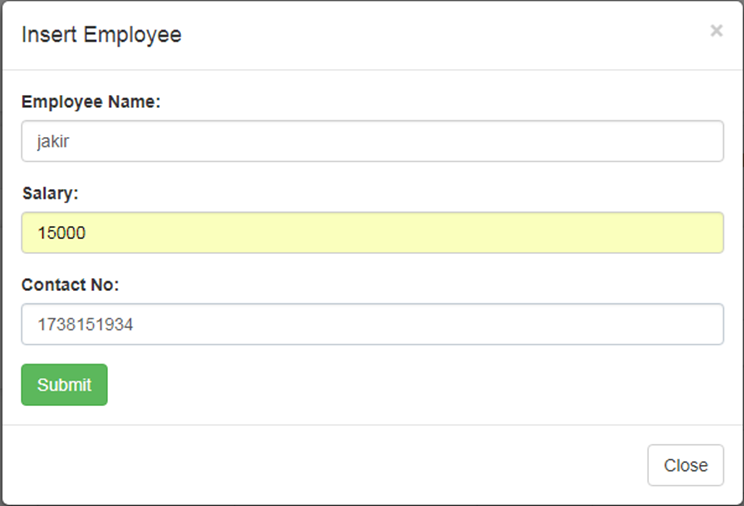Click empty space in the modal footer
This screenshot has height=506, width=744.
pyautogui.click(x=330, y=465)
